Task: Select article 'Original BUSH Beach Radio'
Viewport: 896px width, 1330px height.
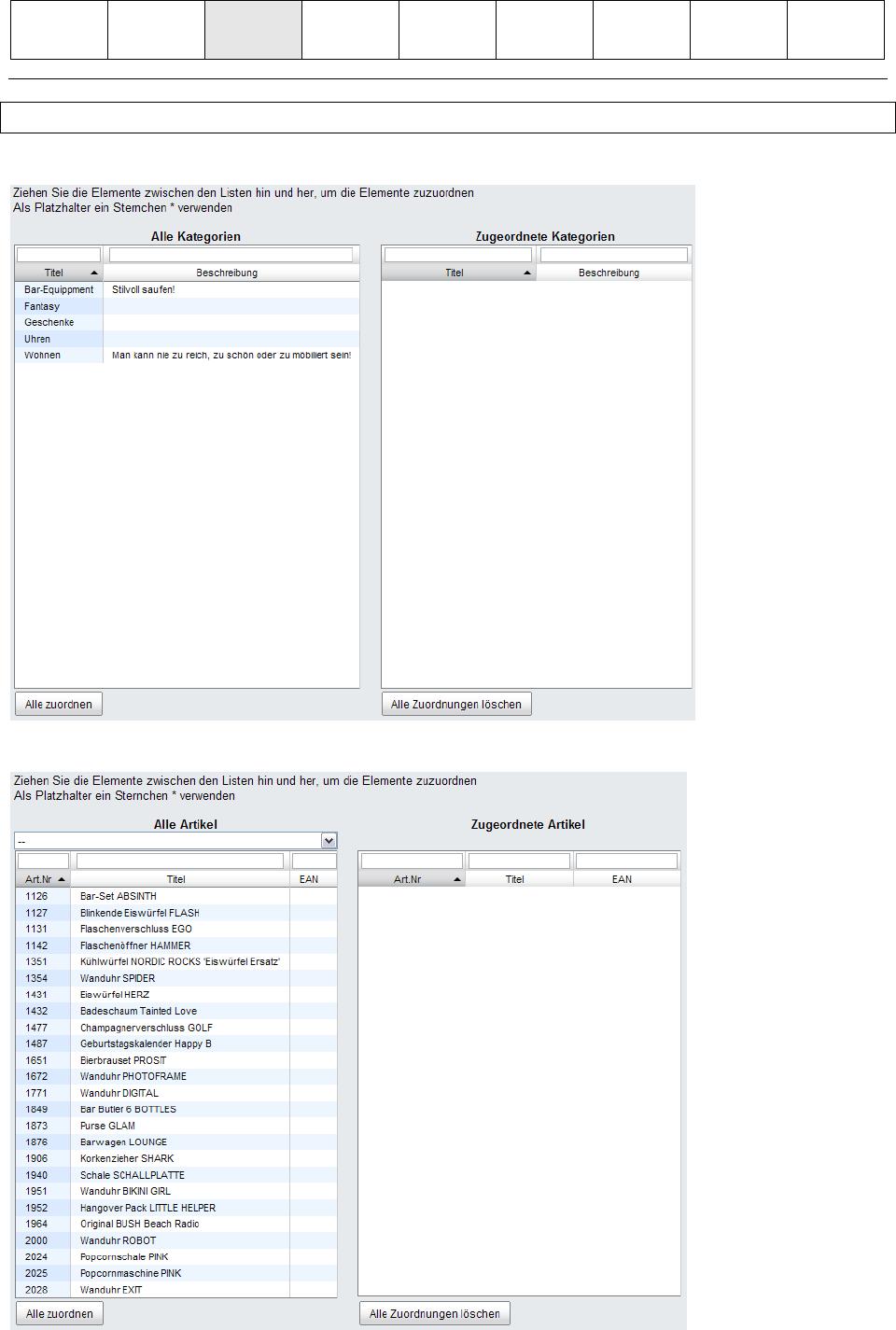Action: point(176,1224)
